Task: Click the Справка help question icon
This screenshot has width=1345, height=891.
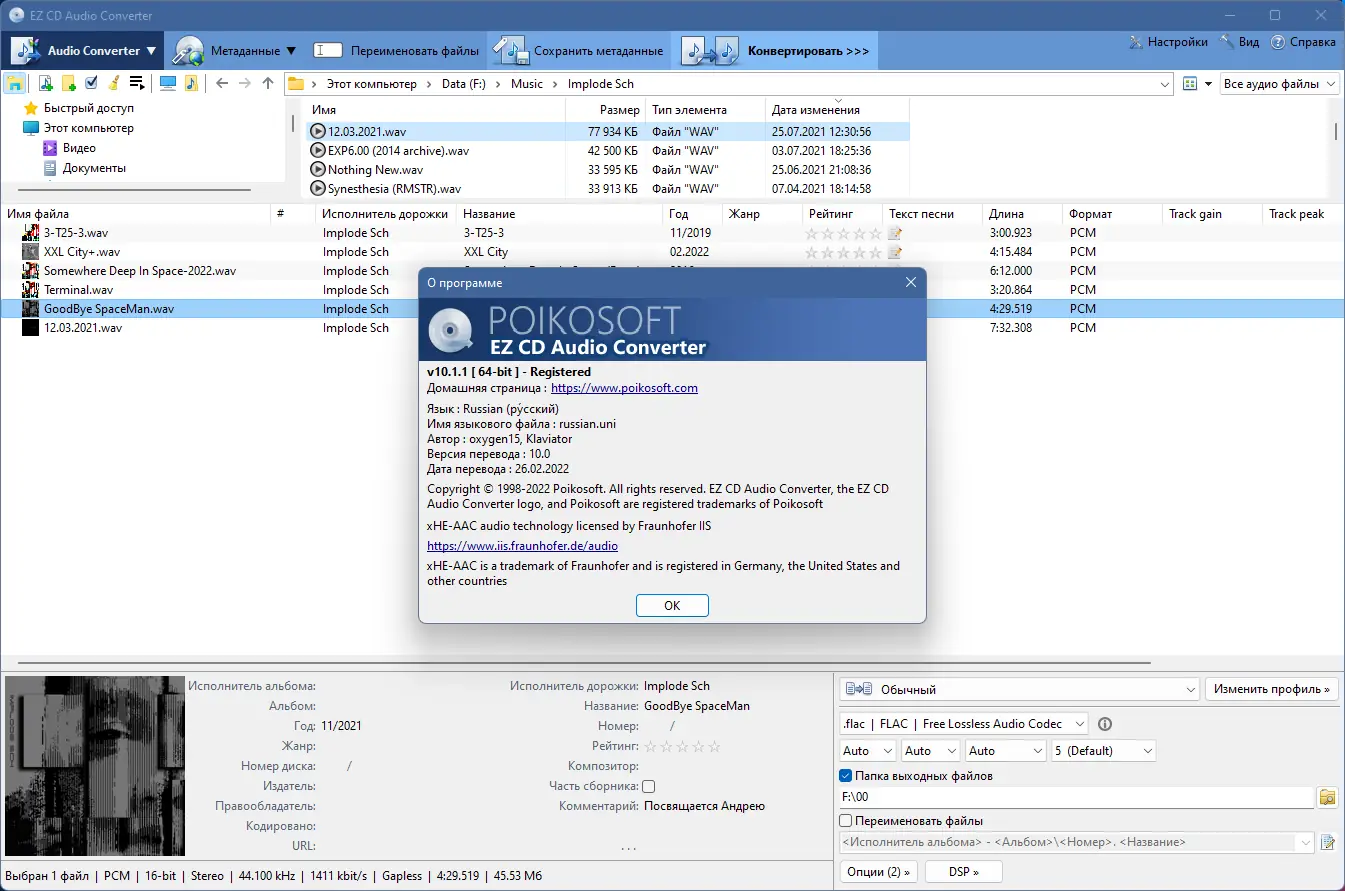Action: [1278, 42]
